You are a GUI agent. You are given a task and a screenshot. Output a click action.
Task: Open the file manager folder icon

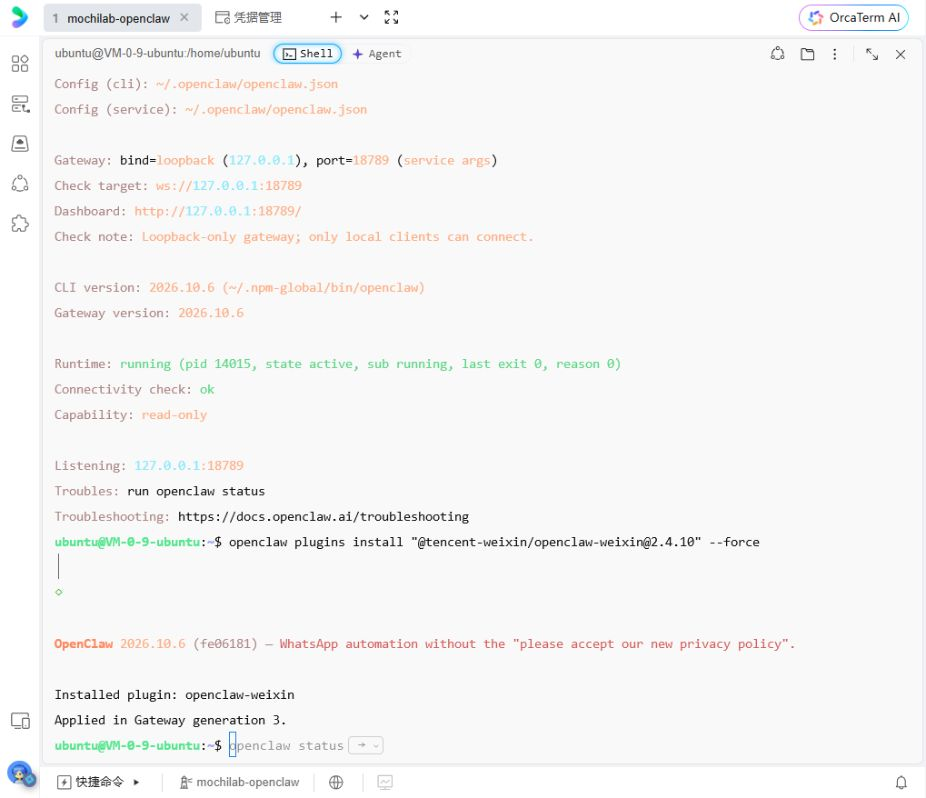(x=807, y=54)
